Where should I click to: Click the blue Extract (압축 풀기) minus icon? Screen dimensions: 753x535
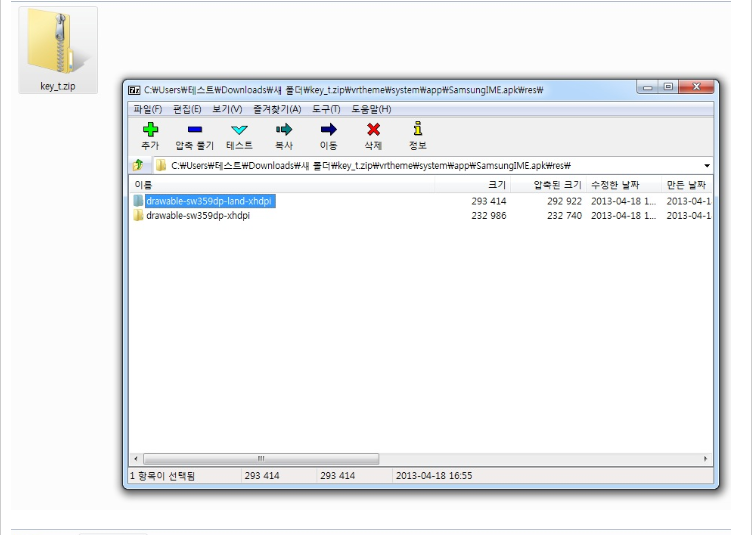click(195, 130)
